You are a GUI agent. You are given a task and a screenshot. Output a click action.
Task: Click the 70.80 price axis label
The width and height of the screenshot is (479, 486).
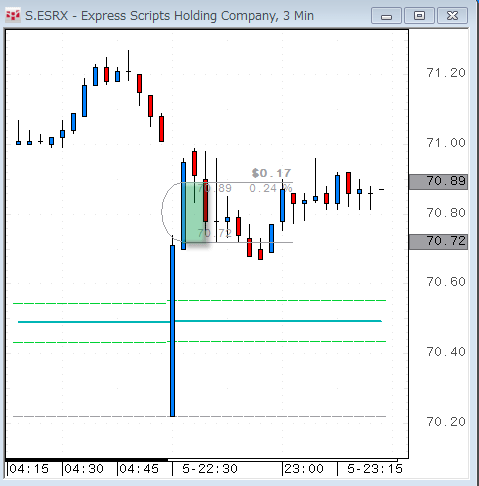446,212
